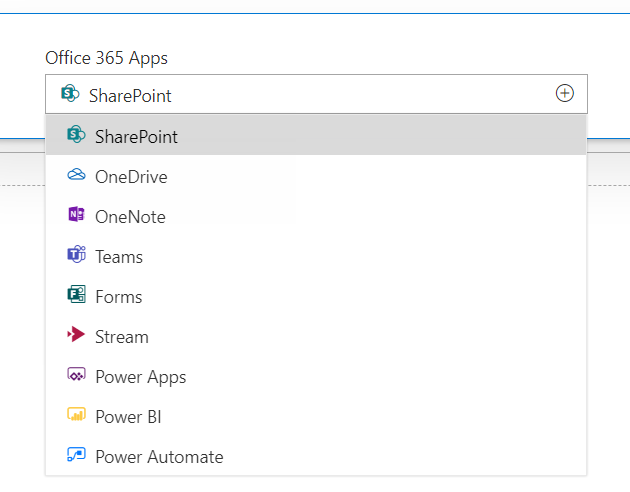Click the SharePoint icon in dropdown list
The image size is (630, 492).
76,135
